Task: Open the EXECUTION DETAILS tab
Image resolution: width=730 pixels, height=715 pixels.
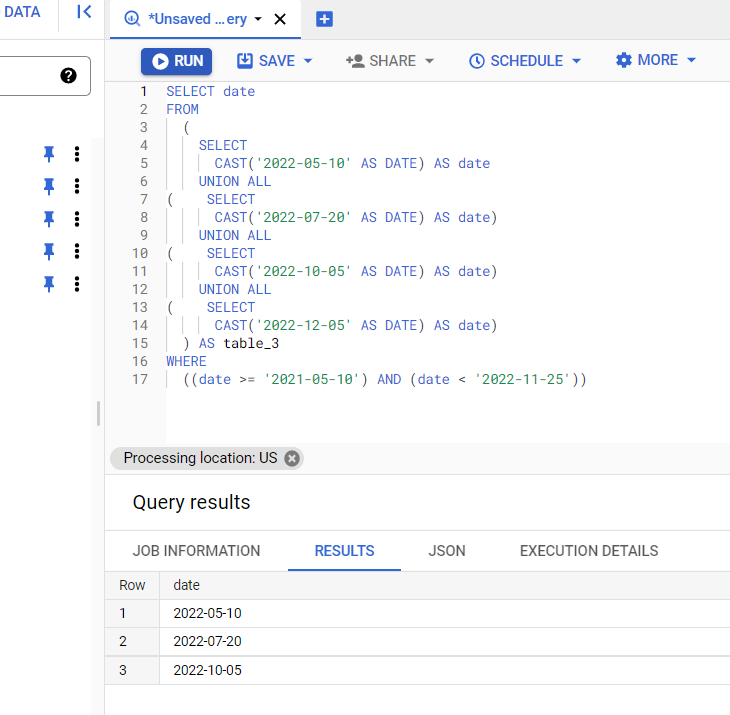Action: click(589, 551)
